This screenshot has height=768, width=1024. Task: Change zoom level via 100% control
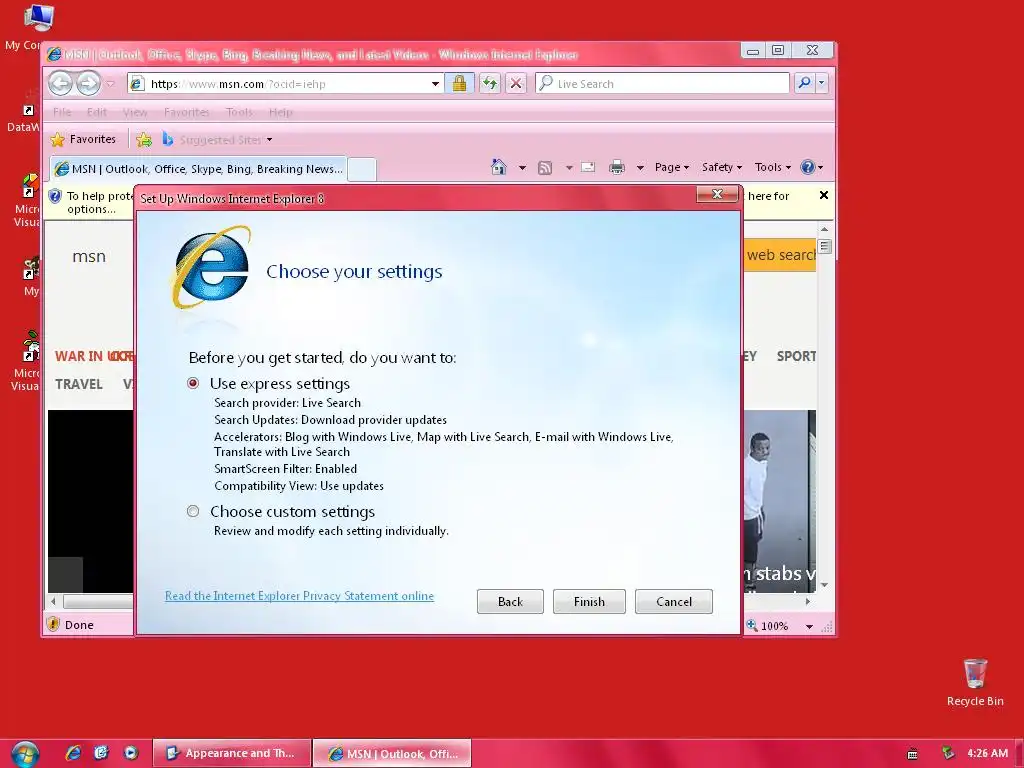[x=781, y=626]
